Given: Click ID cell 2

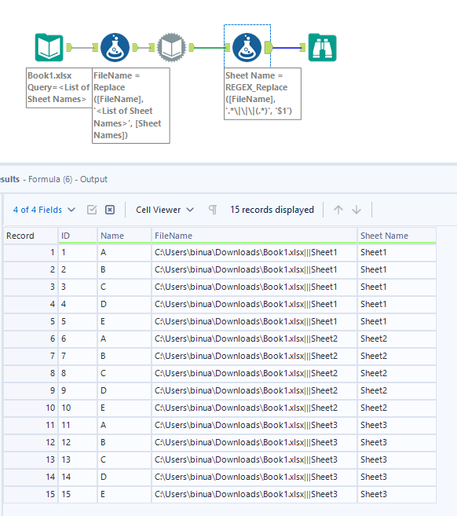Looking at the screenshot, I should point(78,270).
